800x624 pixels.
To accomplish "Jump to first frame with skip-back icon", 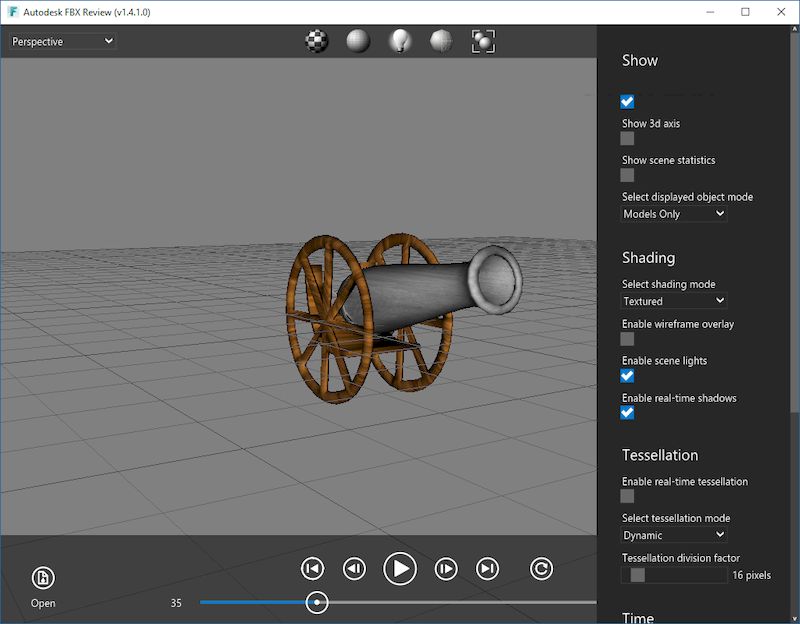I will (311, 567).
